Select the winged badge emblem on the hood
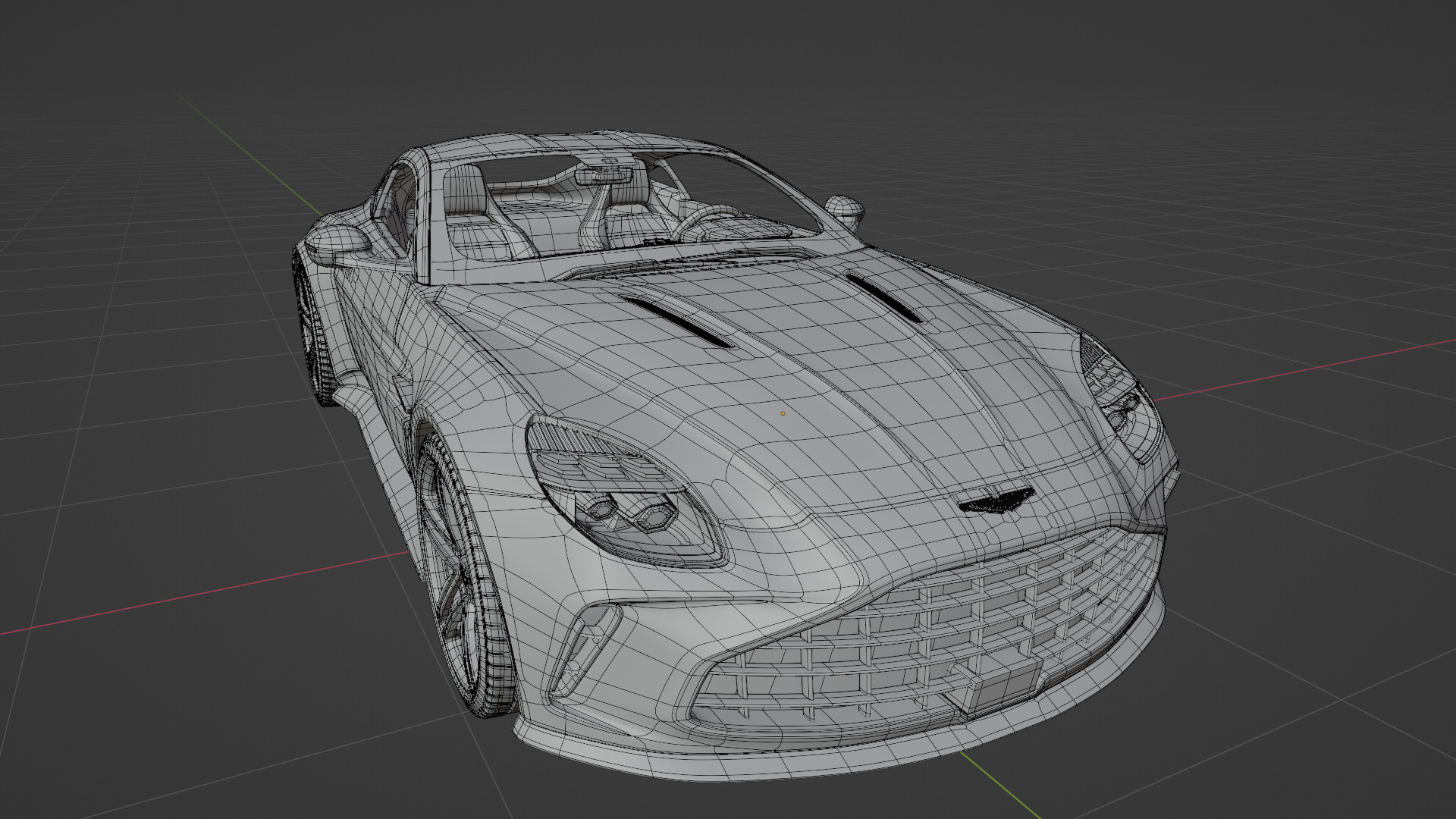Screen dimensions: 1456x819 pyautogui.click(x=995, y=500)
